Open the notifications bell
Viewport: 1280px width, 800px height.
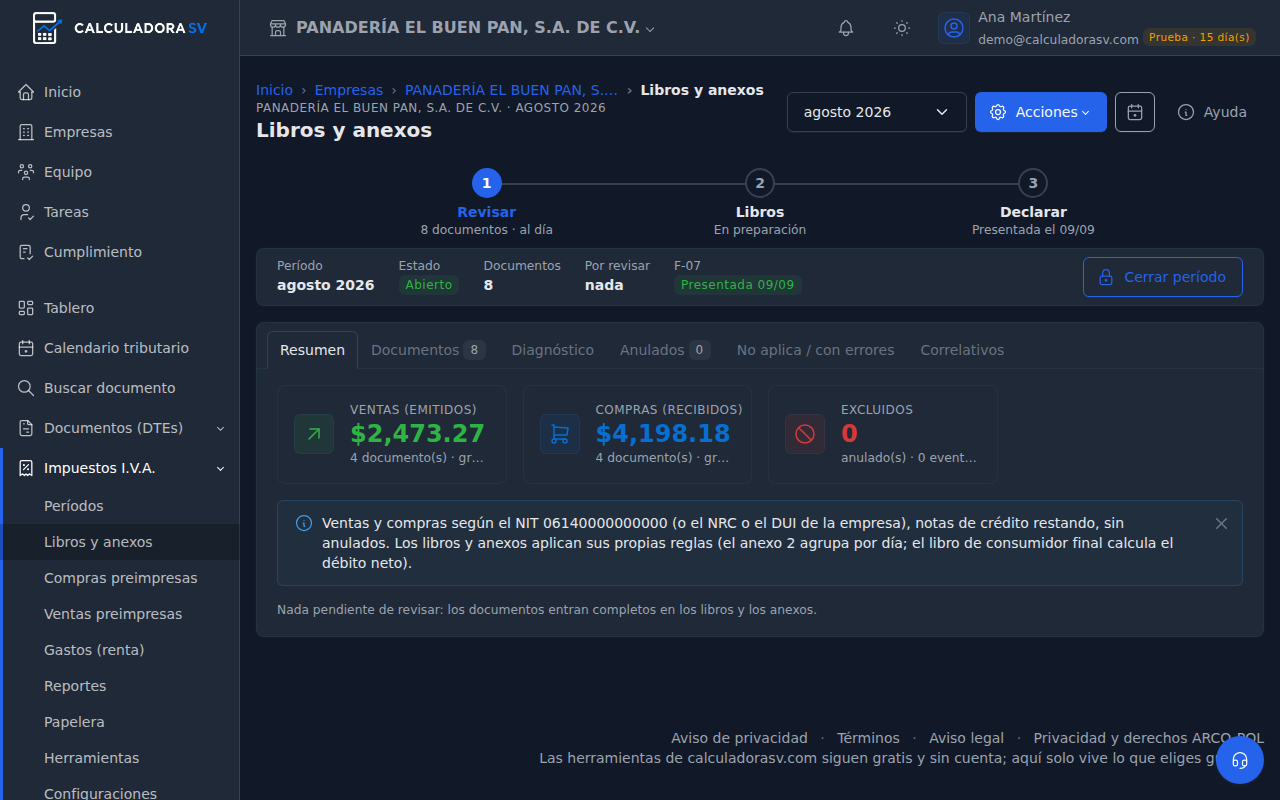click(x=846, y=28)
